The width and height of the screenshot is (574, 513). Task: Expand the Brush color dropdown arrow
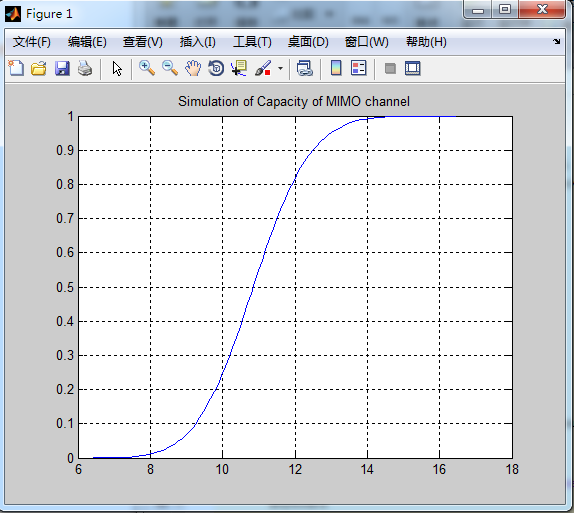point(280,68)
